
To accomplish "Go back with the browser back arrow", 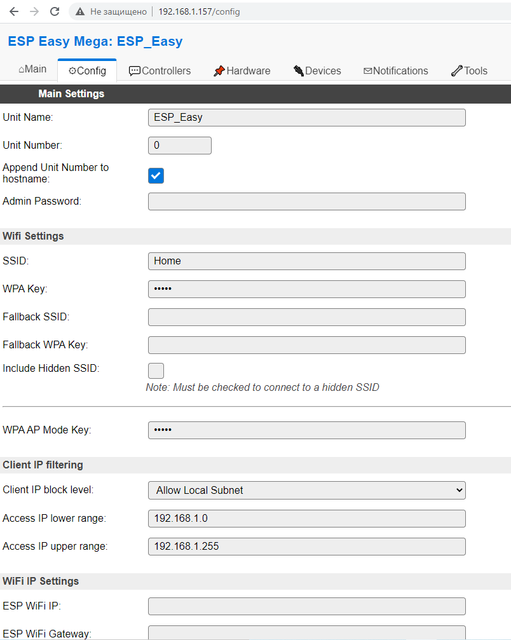I will pyautogui.click(x=14, y=11).
